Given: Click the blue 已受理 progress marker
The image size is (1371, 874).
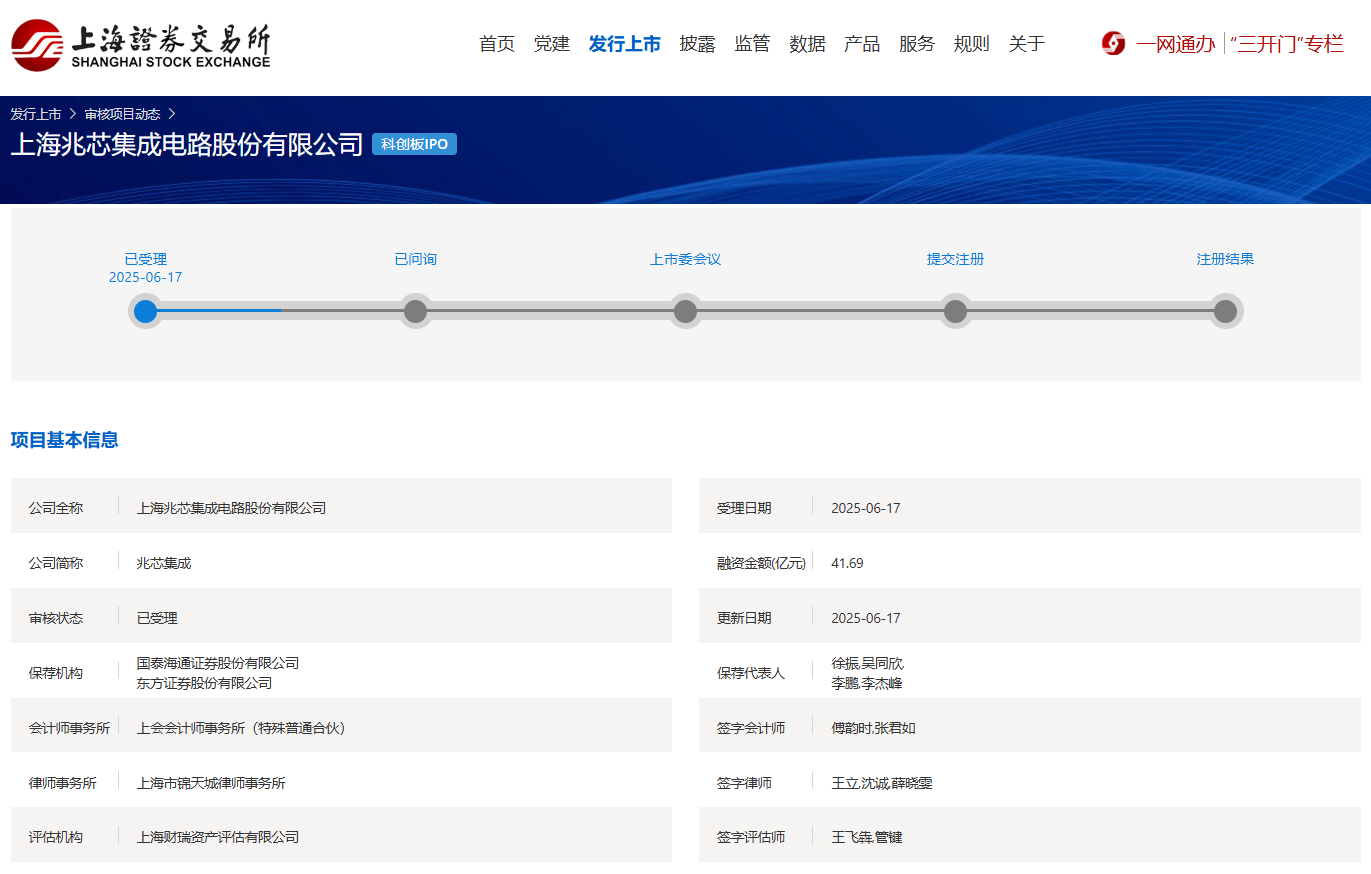Looking at the screenshot, I should 146,311.
